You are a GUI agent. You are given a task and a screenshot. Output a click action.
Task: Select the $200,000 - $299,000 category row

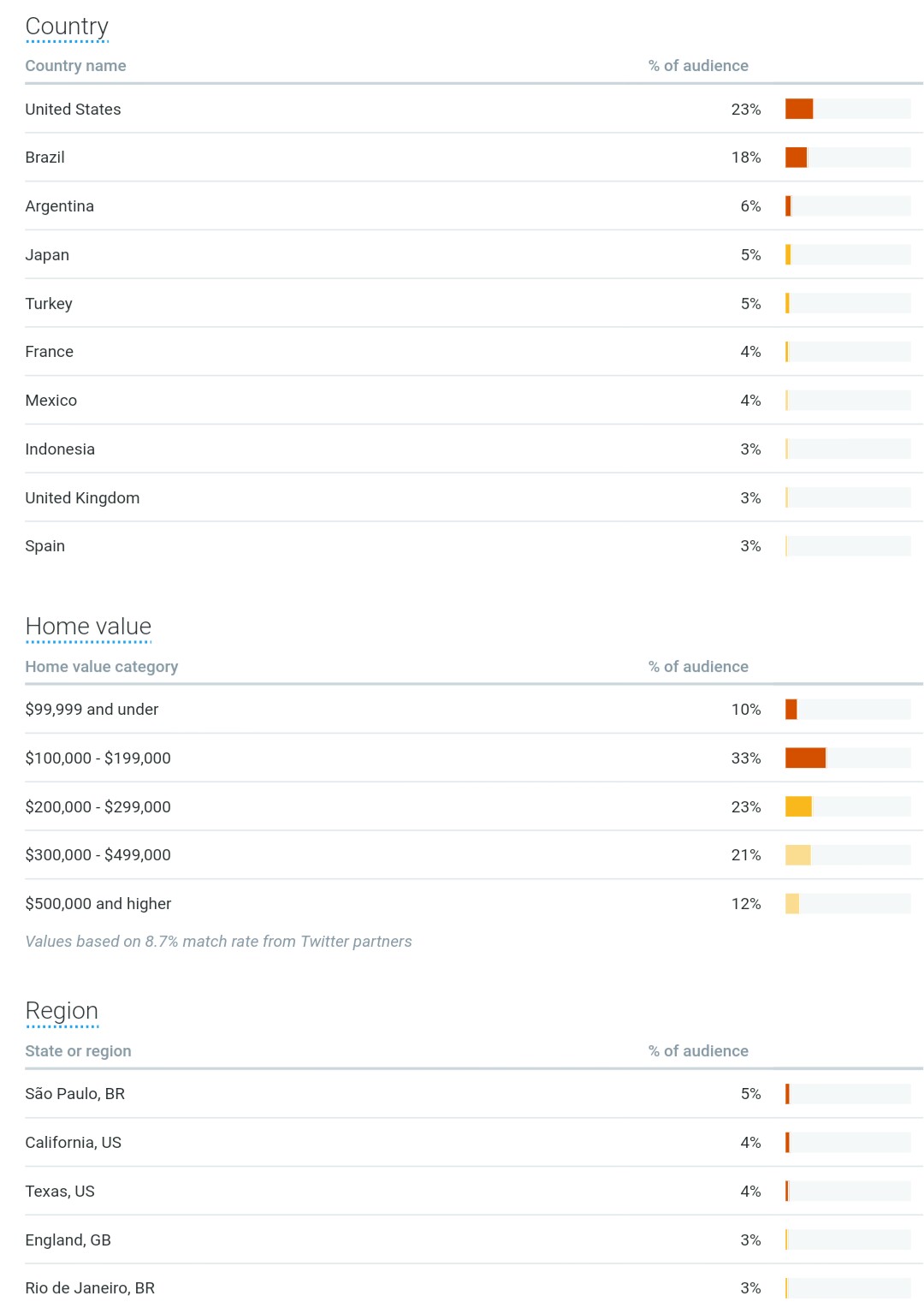tap(474, 807)
